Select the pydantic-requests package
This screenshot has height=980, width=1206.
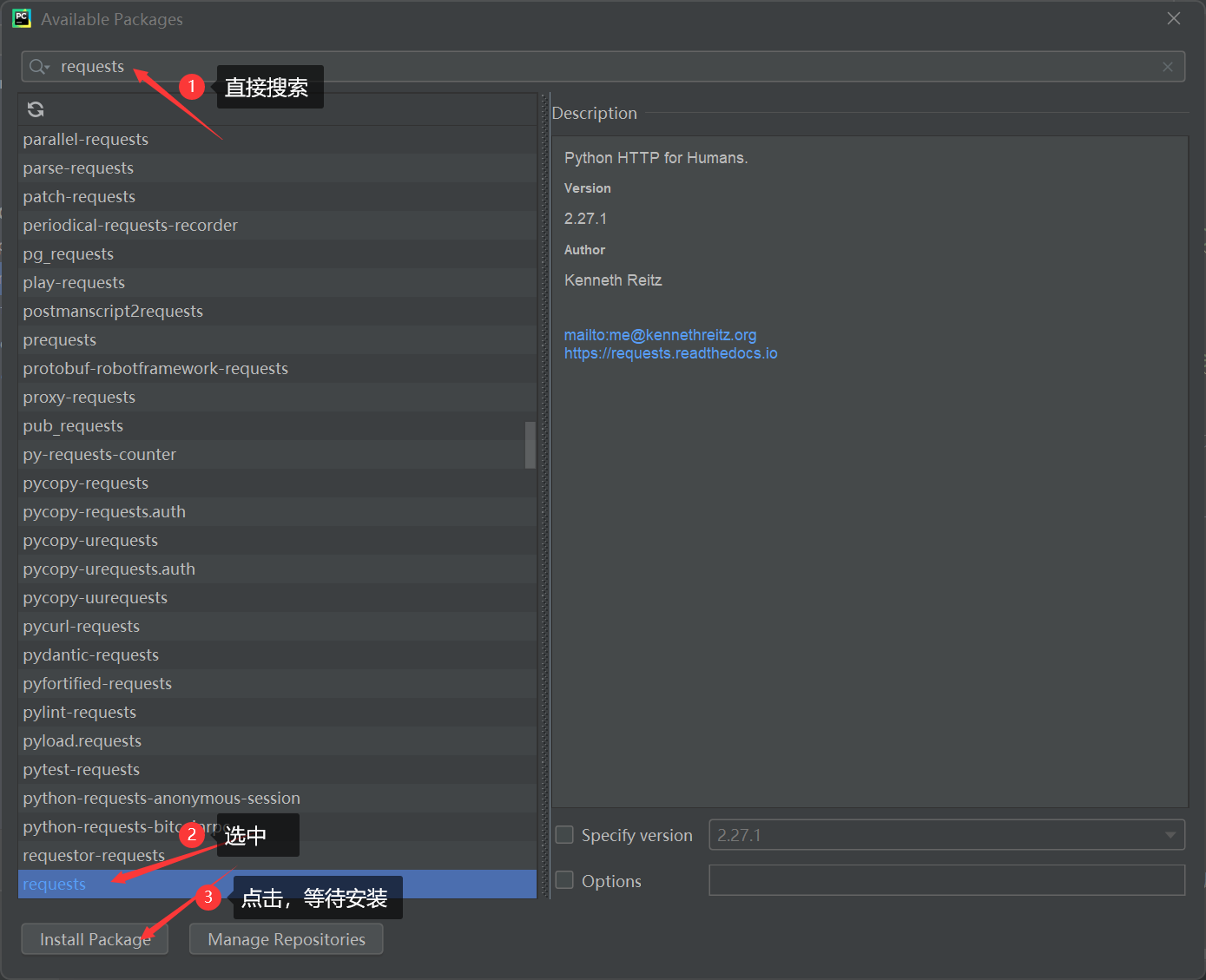coord(278,655)
